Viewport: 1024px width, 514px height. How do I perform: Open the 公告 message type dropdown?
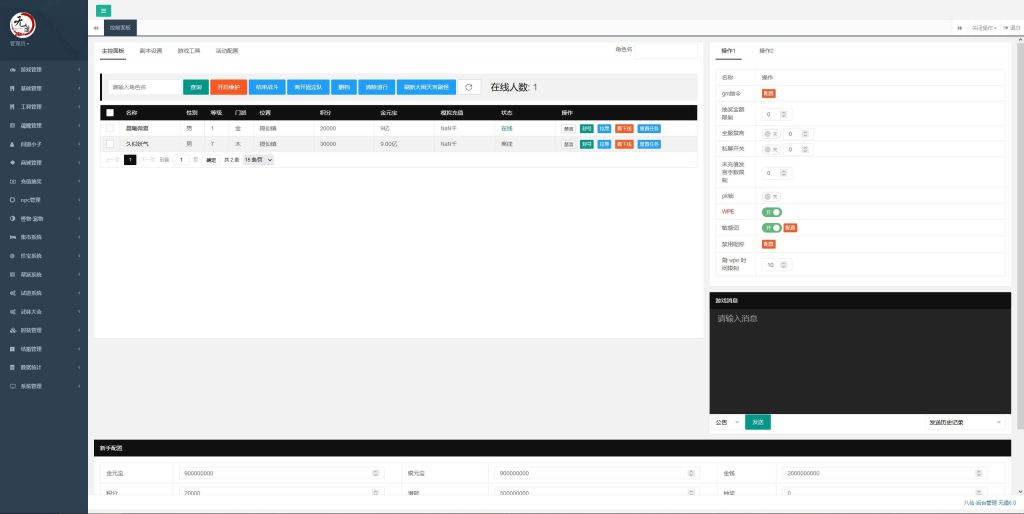[x=727, y=423]
